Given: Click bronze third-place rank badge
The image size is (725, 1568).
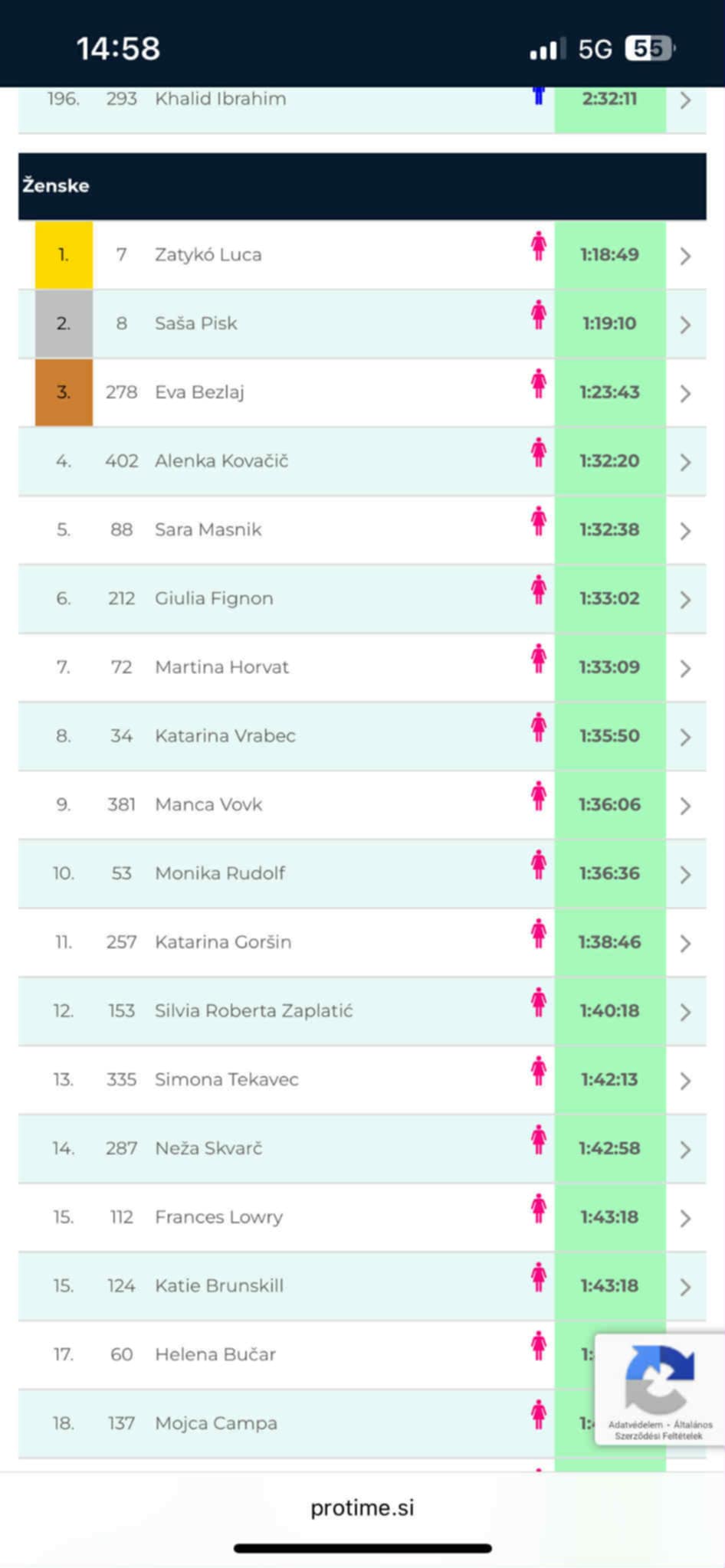Looking at the screenshot, I should point(64,392).
